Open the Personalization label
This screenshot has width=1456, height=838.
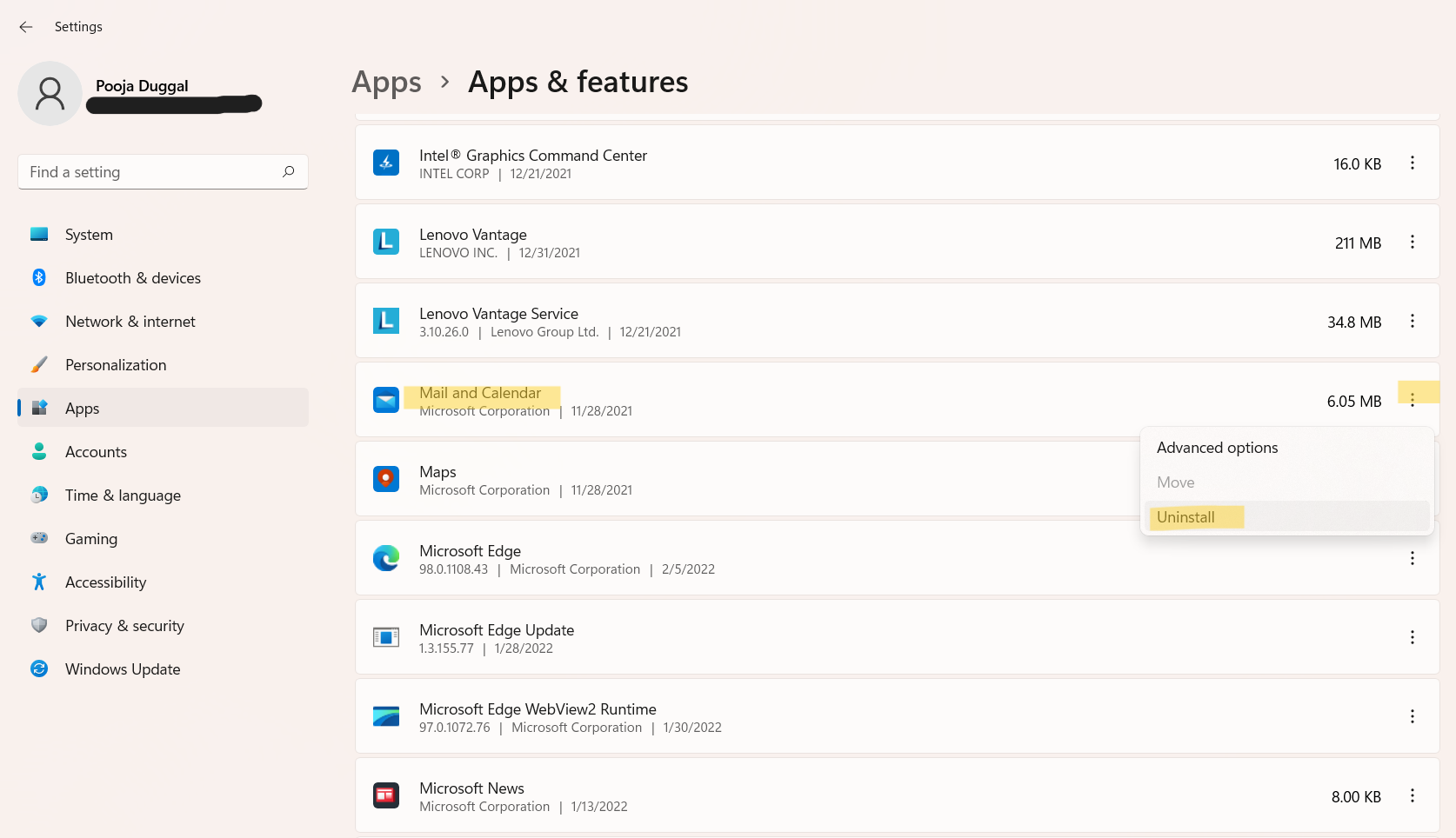point(116,365)
